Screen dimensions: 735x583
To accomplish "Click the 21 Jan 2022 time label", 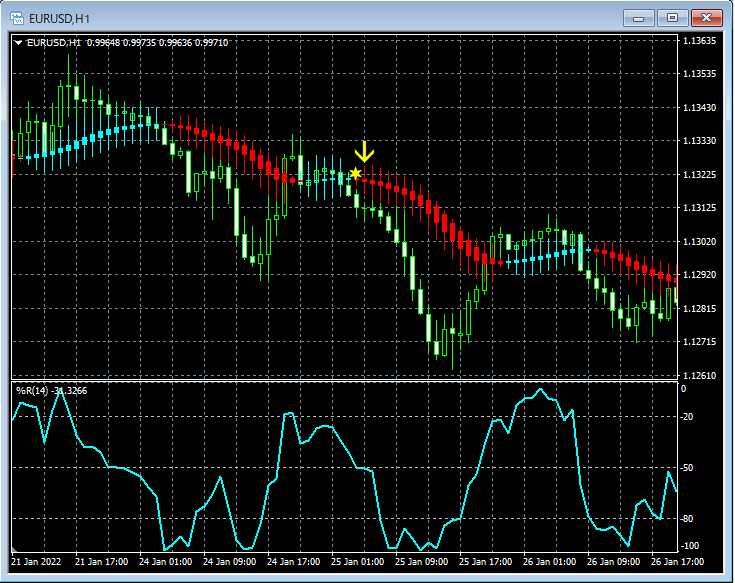I will (x=36, y=561).
